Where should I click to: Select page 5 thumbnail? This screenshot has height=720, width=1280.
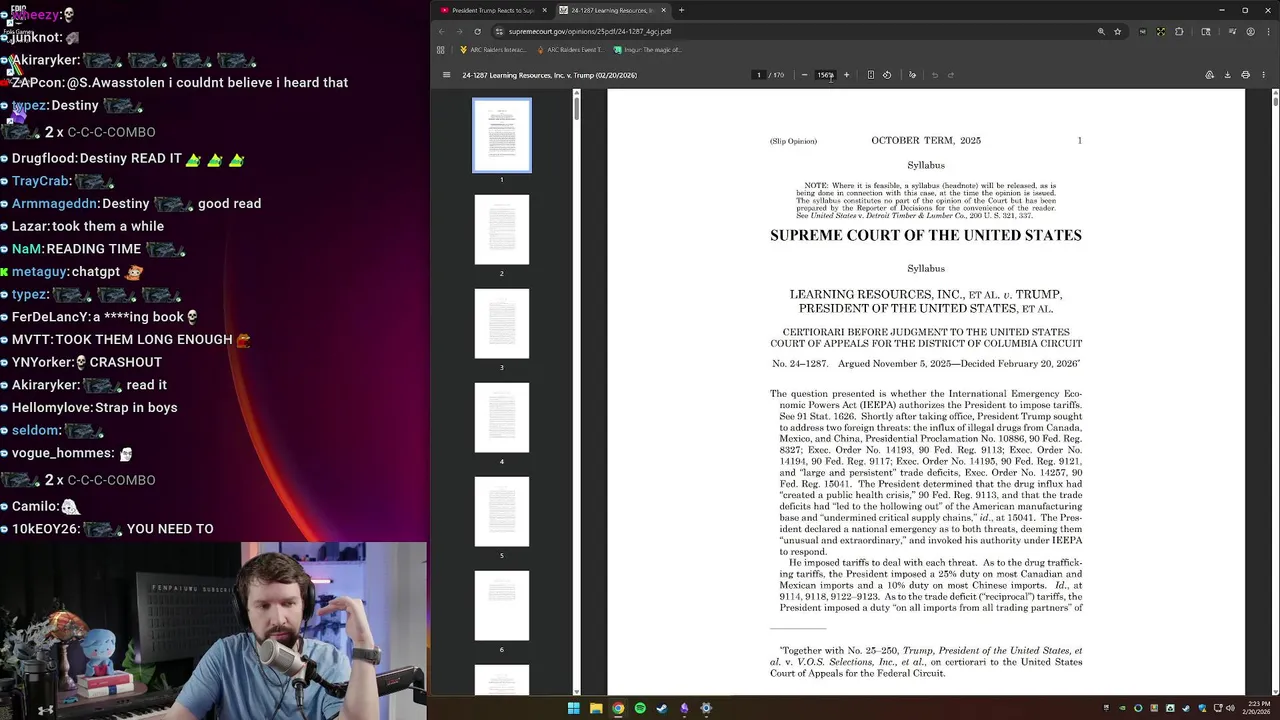[502, 512]
